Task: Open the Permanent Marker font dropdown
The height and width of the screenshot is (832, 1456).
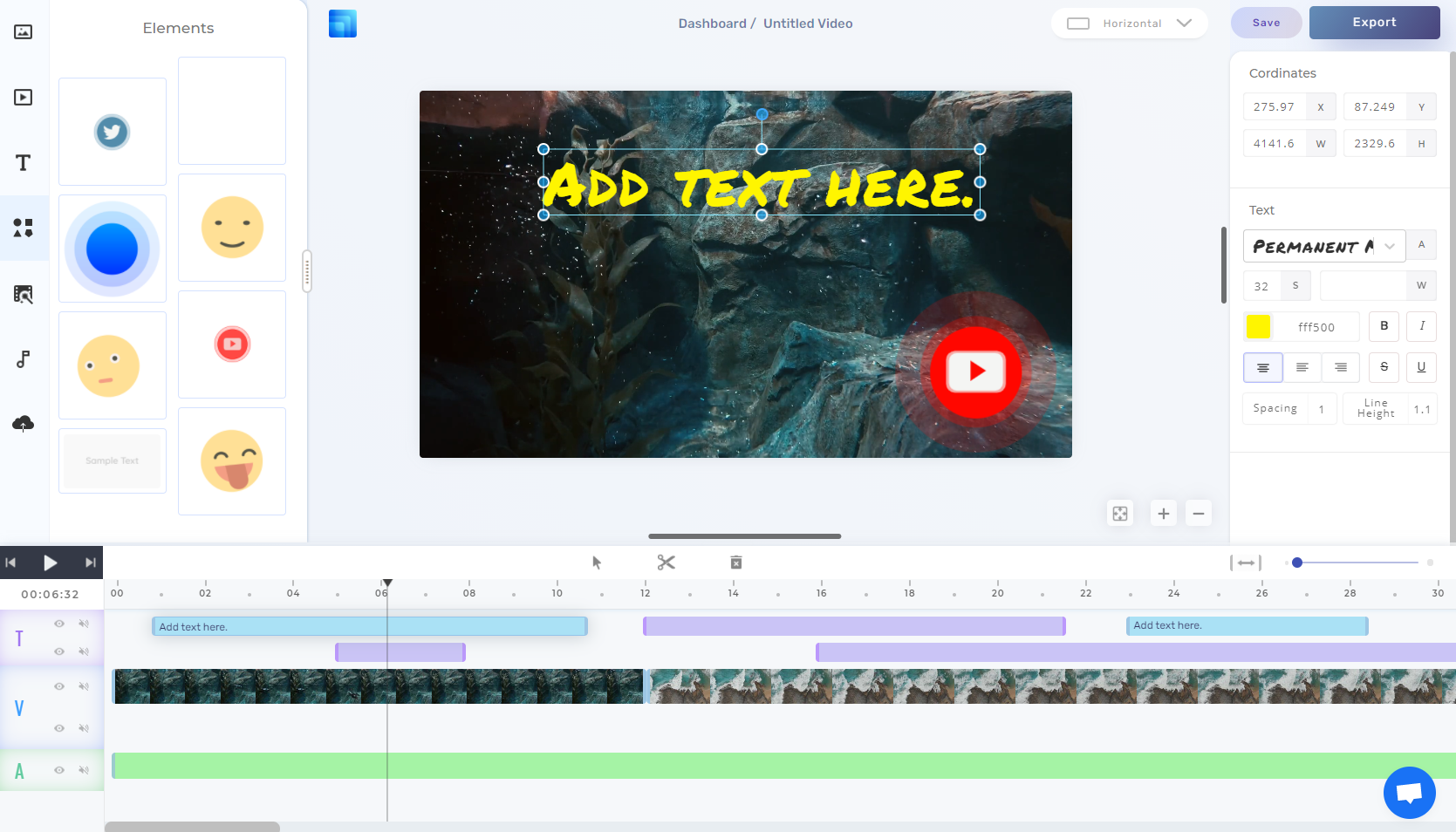Action: point(1391,246)
